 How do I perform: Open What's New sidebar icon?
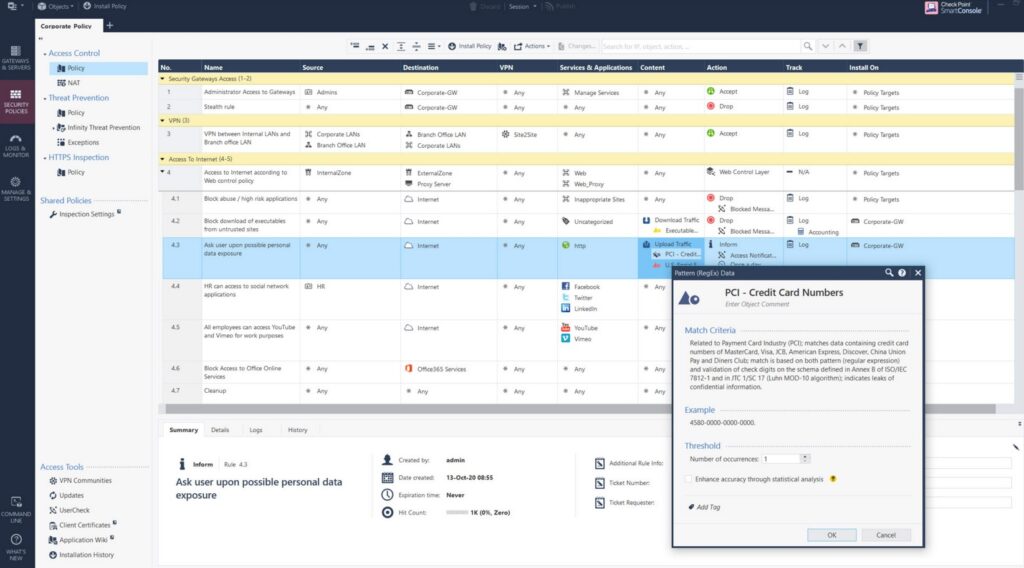[x=16, y=547]
